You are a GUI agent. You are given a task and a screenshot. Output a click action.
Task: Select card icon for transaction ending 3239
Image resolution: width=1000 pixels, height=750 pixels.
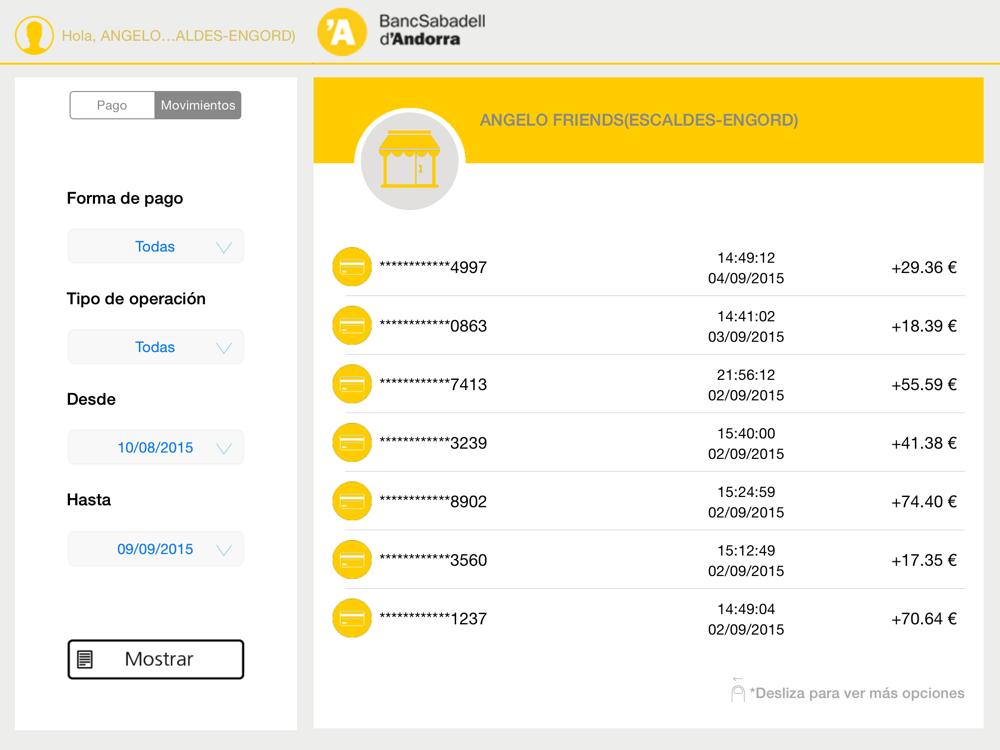[352, 443]
